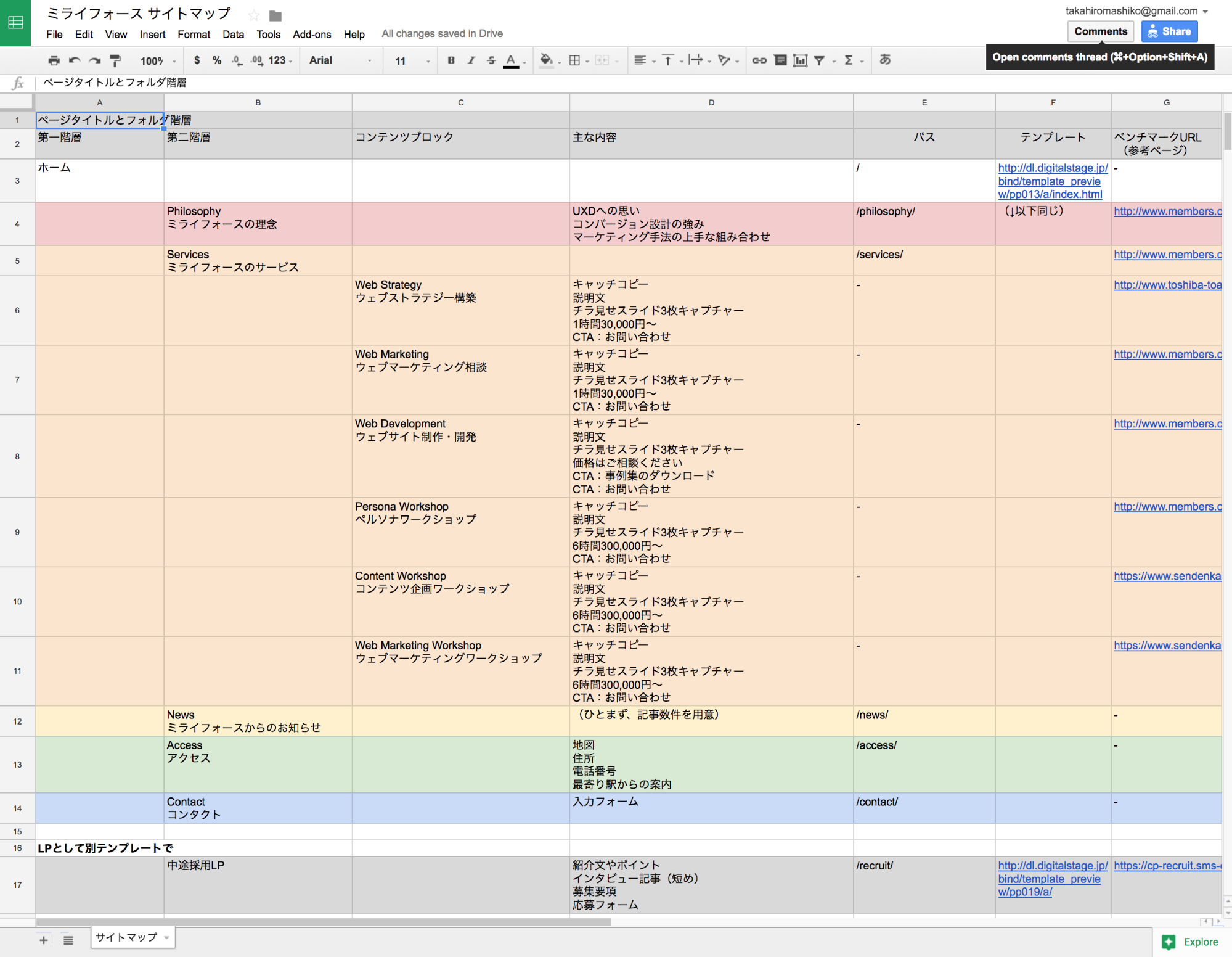The image size is (1232, 957).
Task: Open the toshiba link in Web Strategy row
Action: pos(1167,285)
